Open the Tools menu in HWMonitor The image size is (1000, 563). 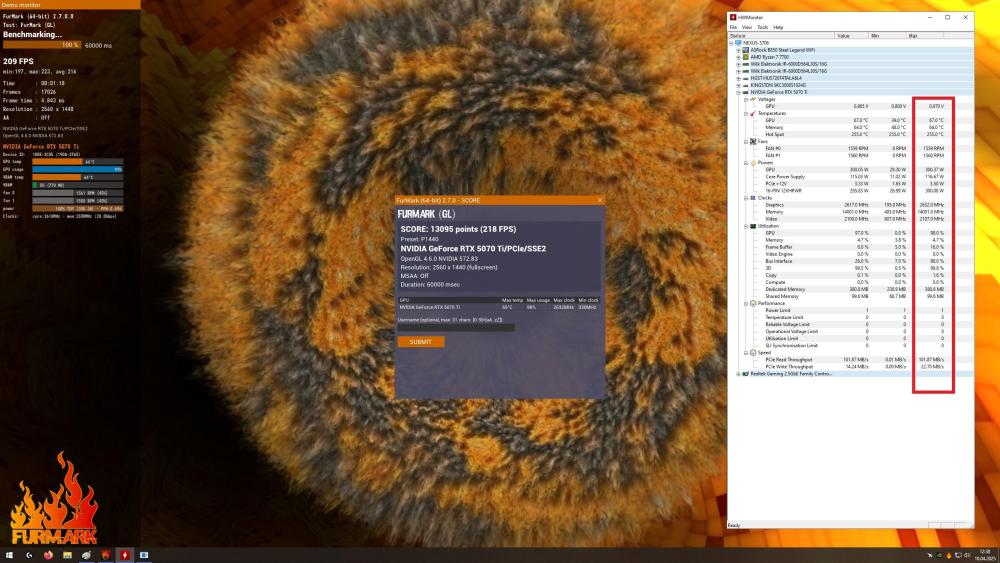coord(762,27)
